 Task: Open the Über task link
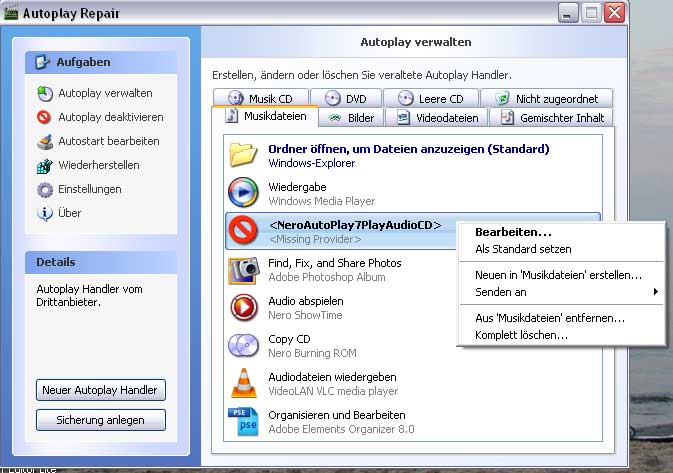pyautogui.click(x=70, y=213)
